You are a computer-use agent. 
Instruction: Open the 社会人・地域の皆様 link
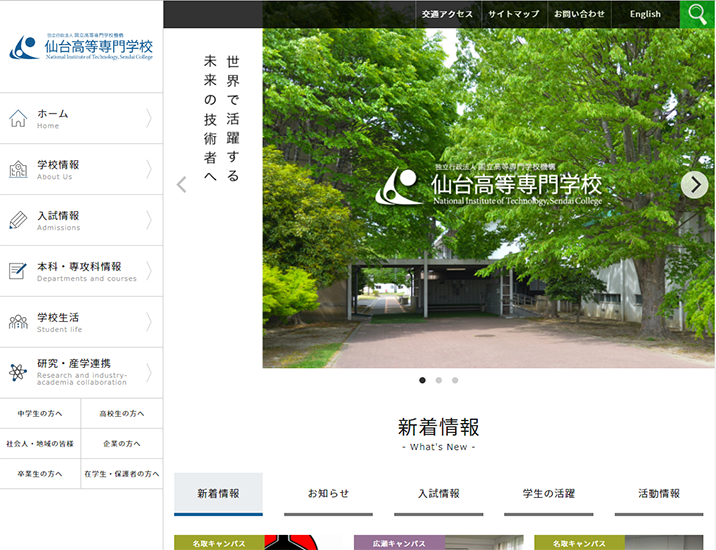(40, 444)
